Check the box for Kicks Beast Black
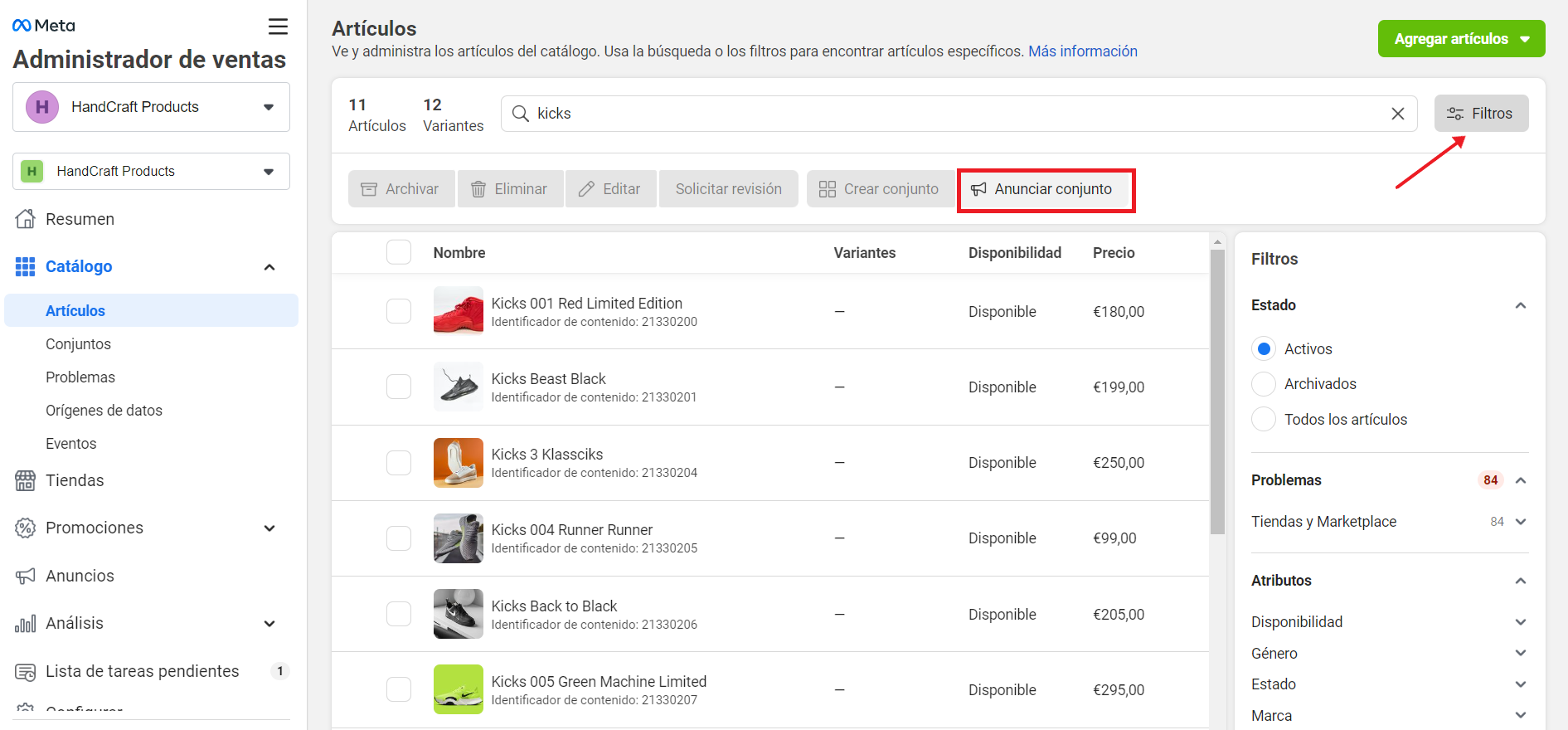The width and height of the screenshot is (1568, 730). point(399,387)
